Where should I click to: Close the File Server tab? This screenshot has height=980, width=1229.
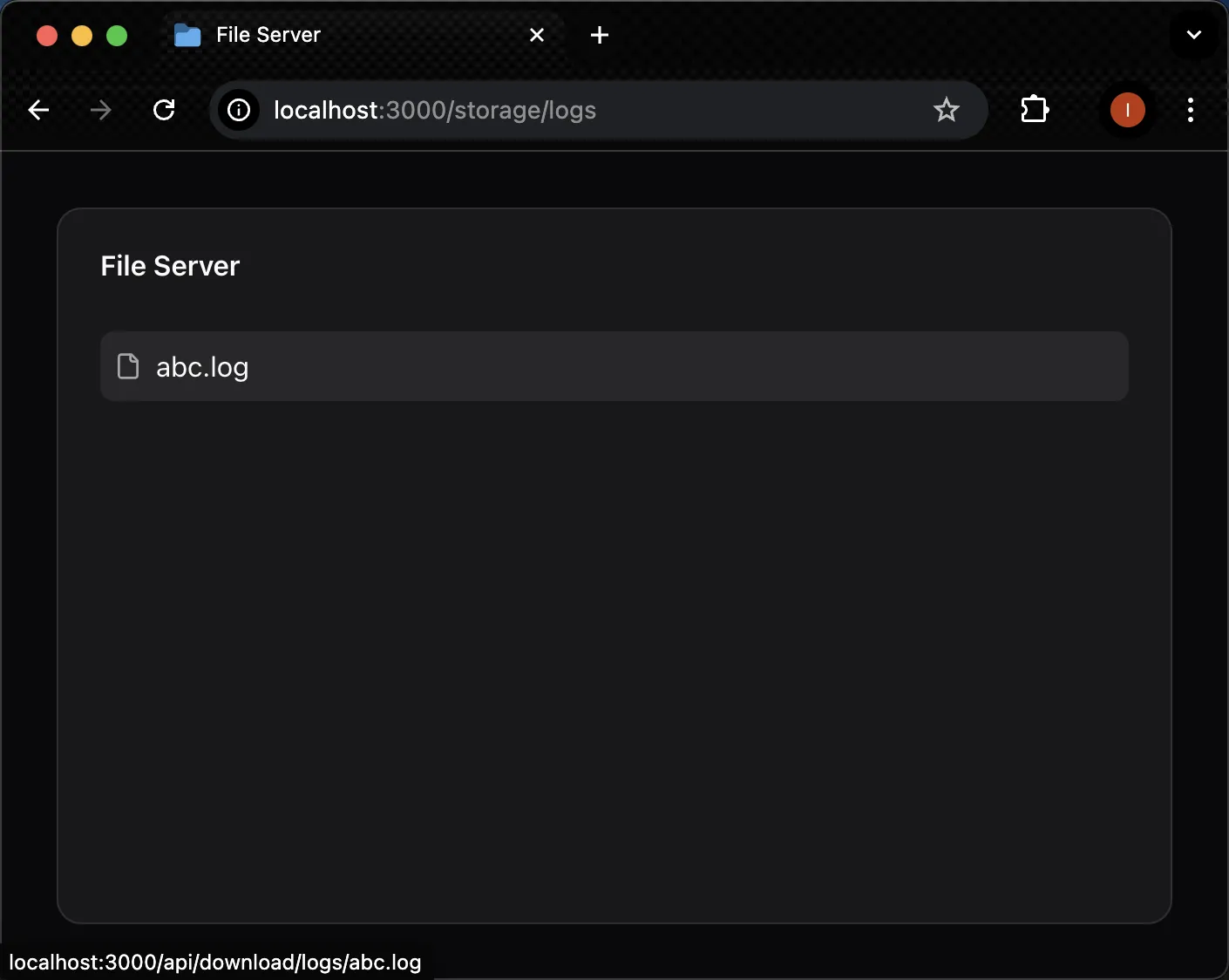[x=537, y=35]
